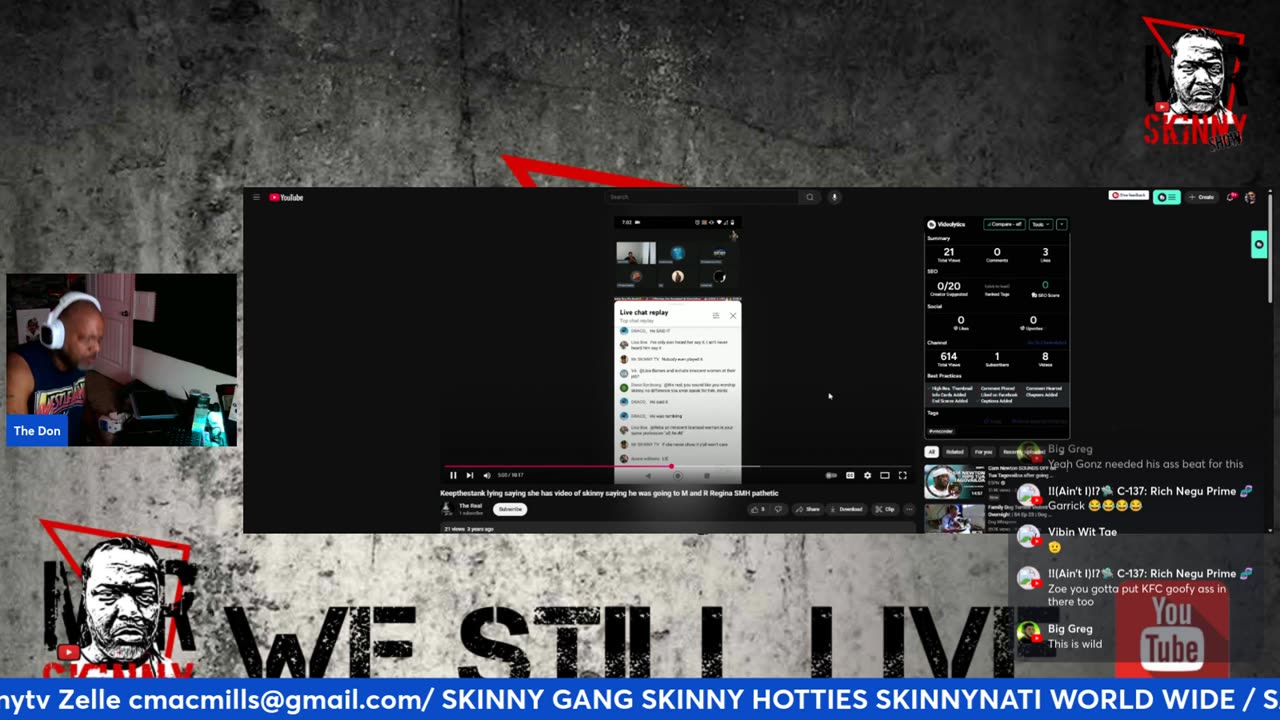Image resolution: width=1280 pixels, height=720 pixels.
Task: Open the more actions ellipsis under the video
Action: click(x=909, y=509)
